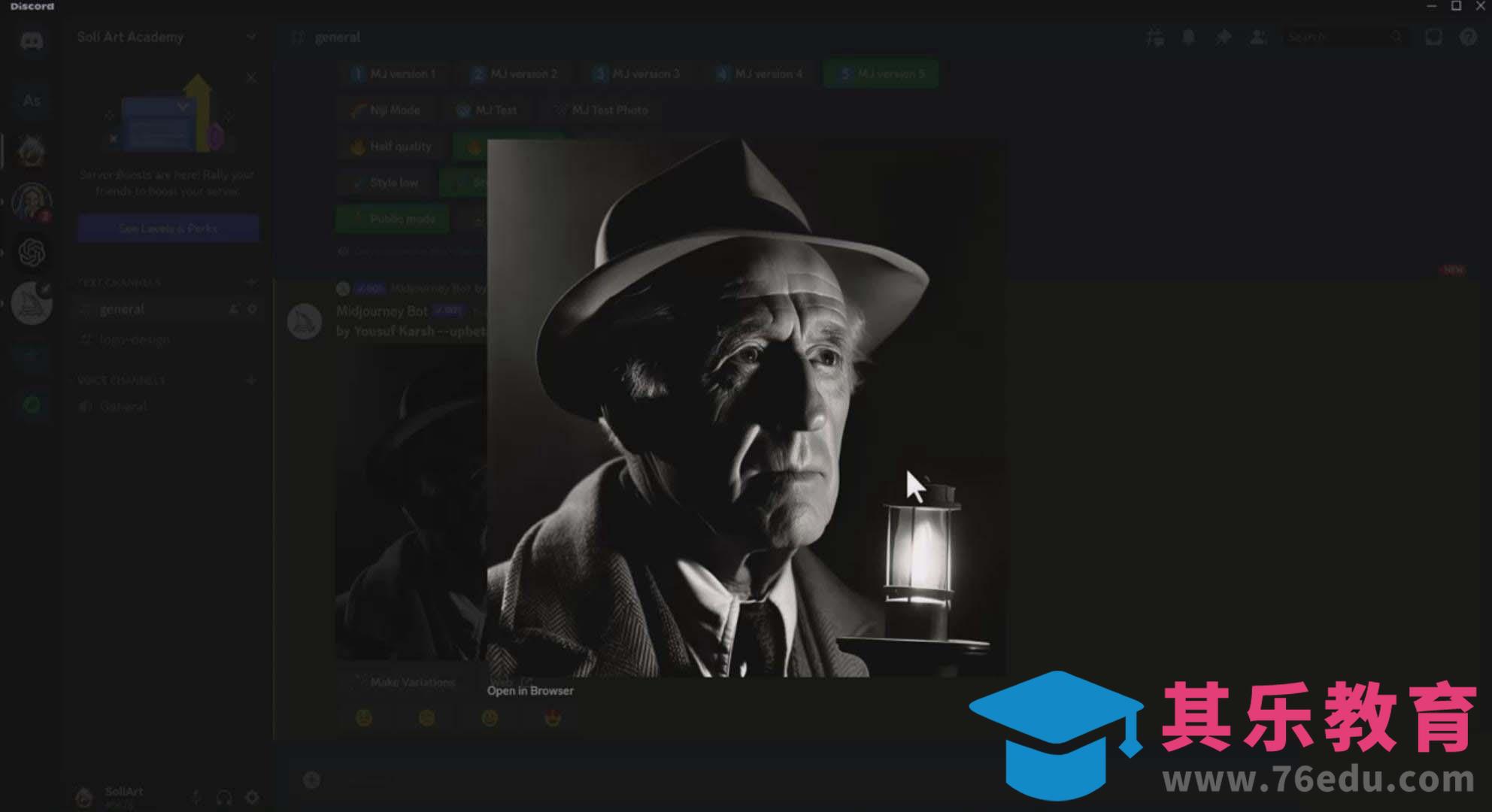Click See Levels & Perks button
Image resolution: width=1492 pixels, height=812 pixels.
[168, 228]
